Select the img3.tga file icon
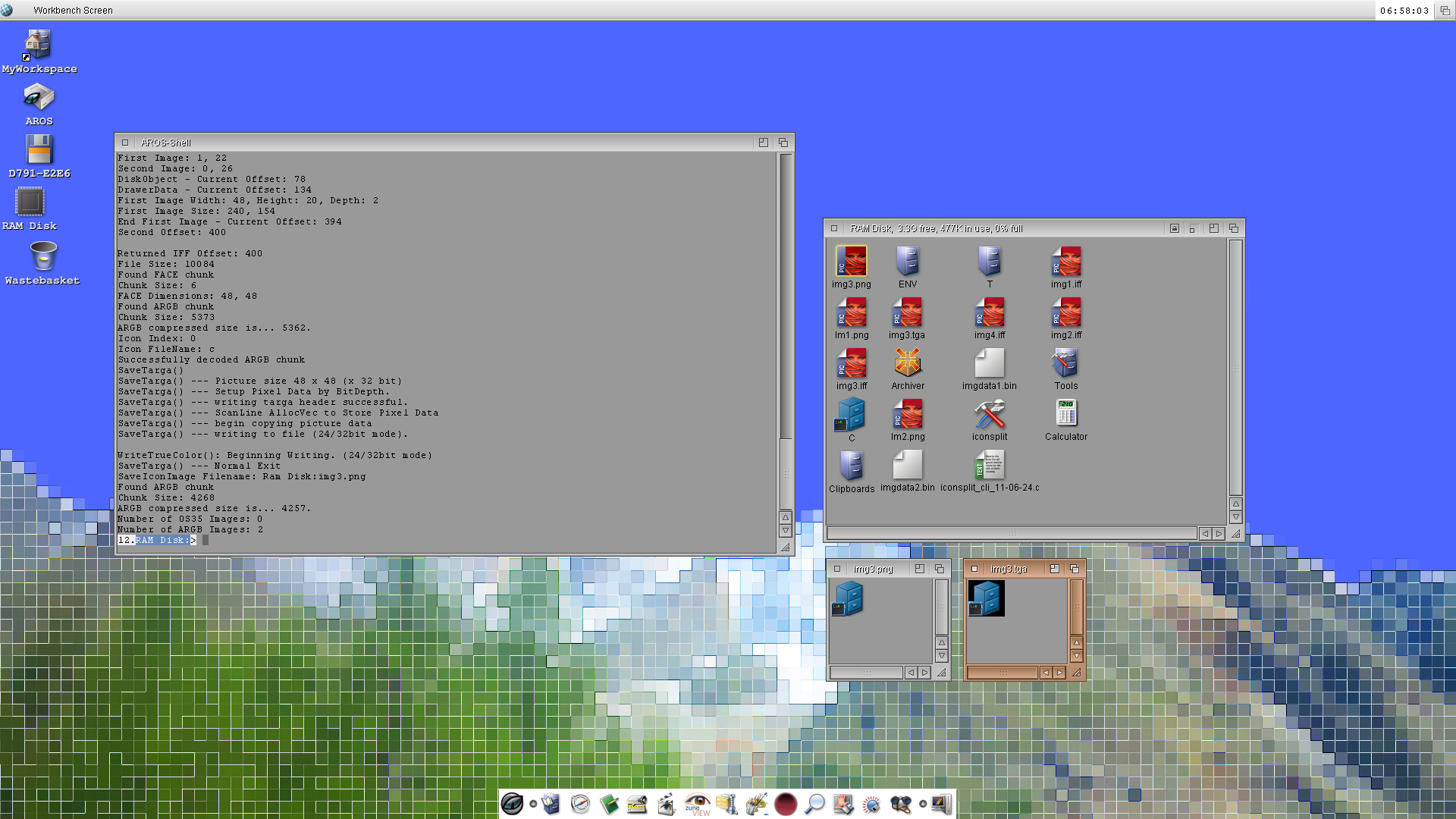This screenshot has height=819, width=1456. pos(907,312)
